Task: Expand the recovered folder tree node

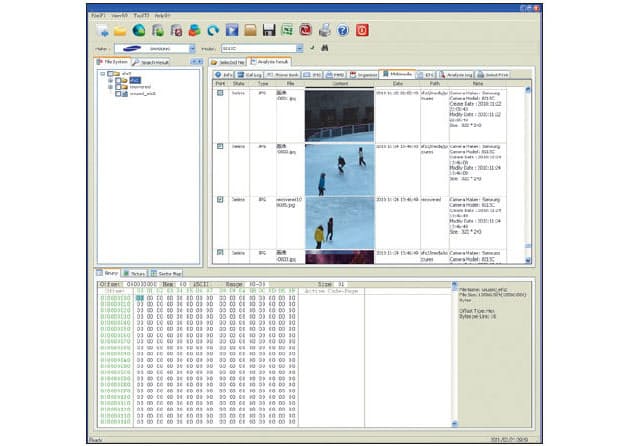Action: point(109,86)
